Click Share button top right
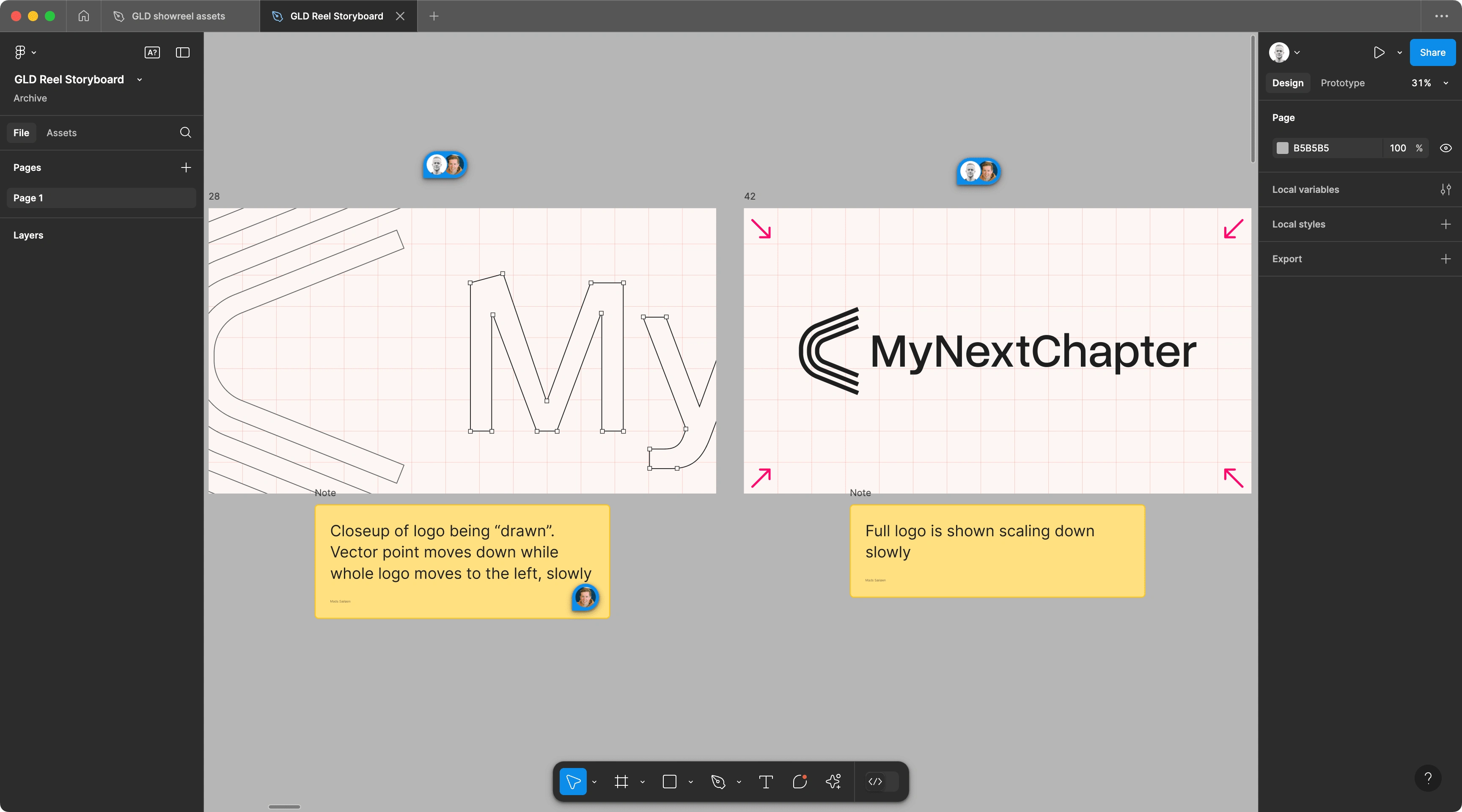Viewport: 1462px width, 812px height. pyautogui.click(x=1432, y=52)
